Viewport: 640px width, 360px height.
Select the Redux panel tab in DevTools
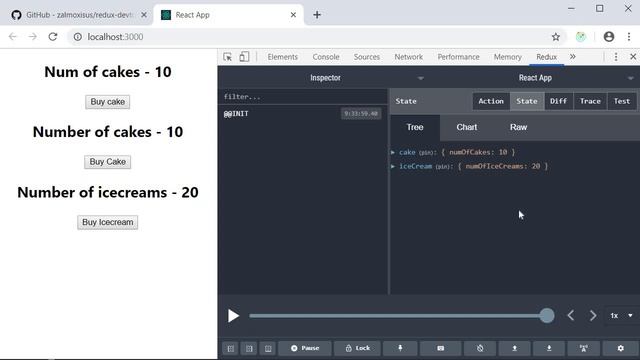tap(547, 57)
